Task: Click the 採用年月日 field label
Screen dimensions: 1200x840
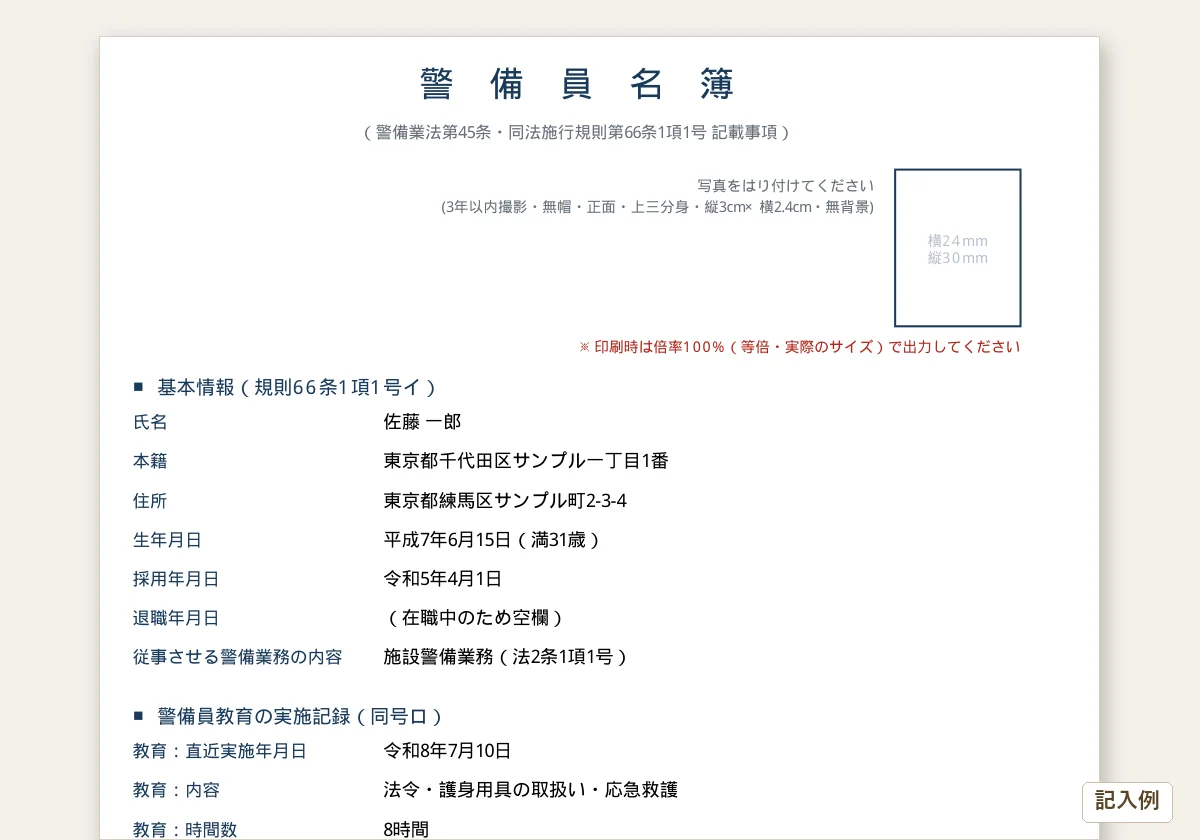Action: coord(176,579)
